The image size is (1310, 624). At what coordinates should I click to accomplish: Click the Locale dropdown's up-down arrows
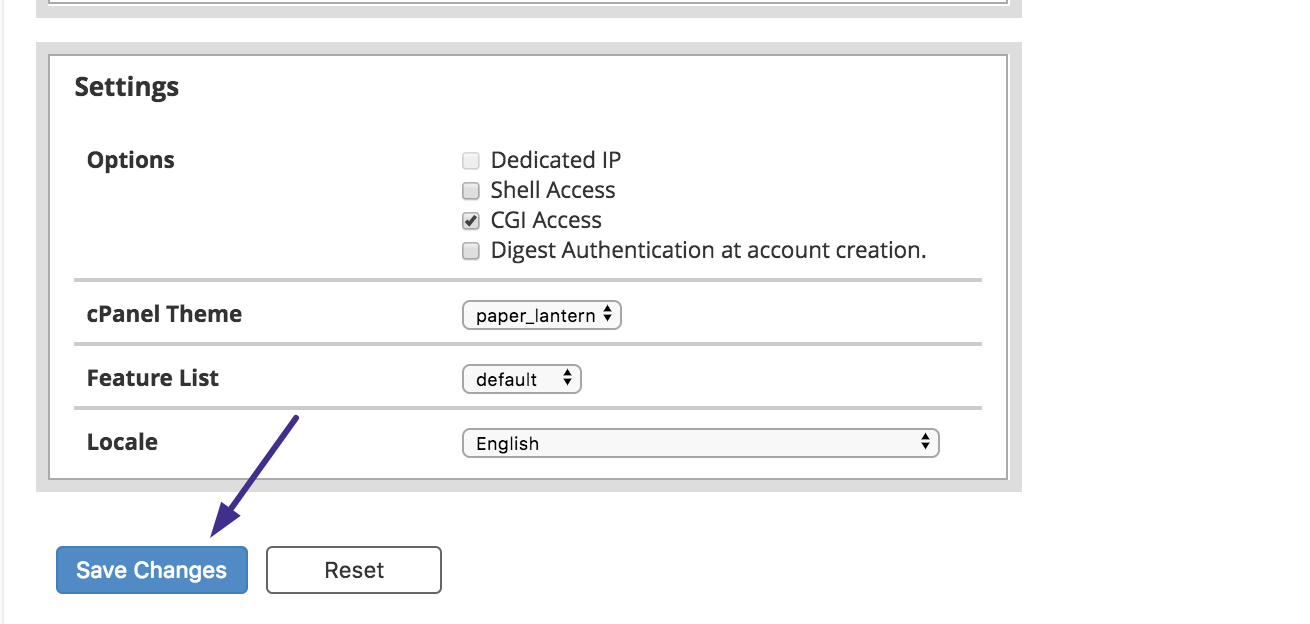(x=926, y=443)
